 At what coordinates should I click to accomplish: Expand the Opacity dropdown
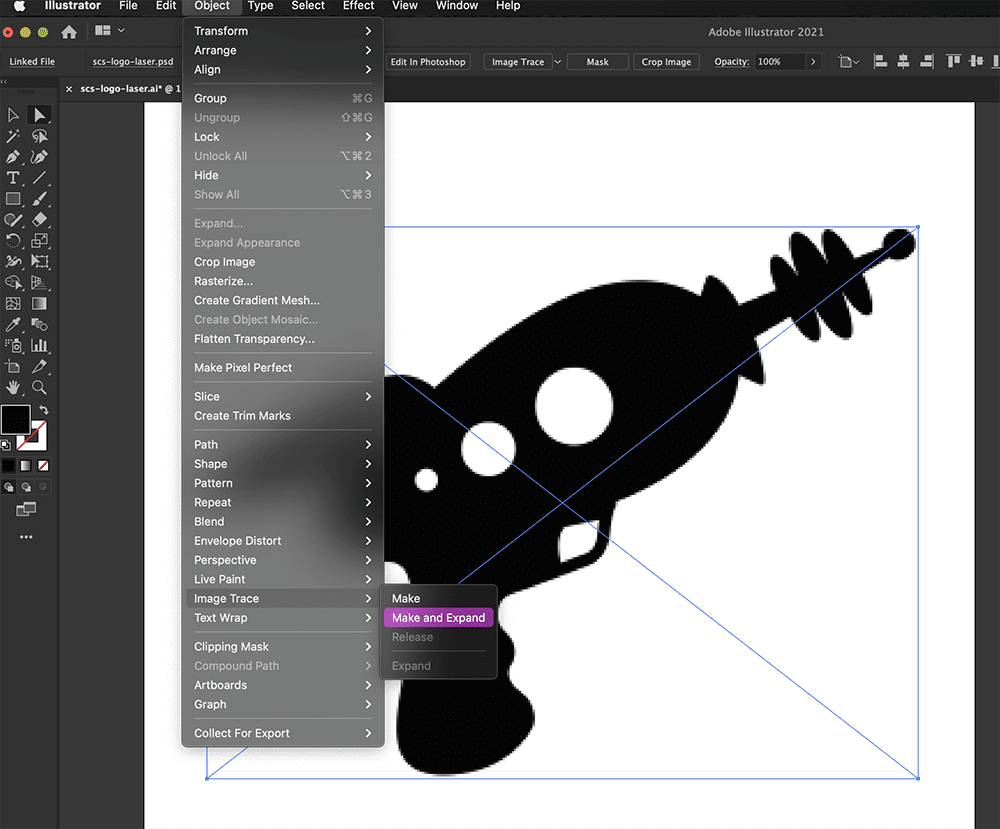[813, 61]
